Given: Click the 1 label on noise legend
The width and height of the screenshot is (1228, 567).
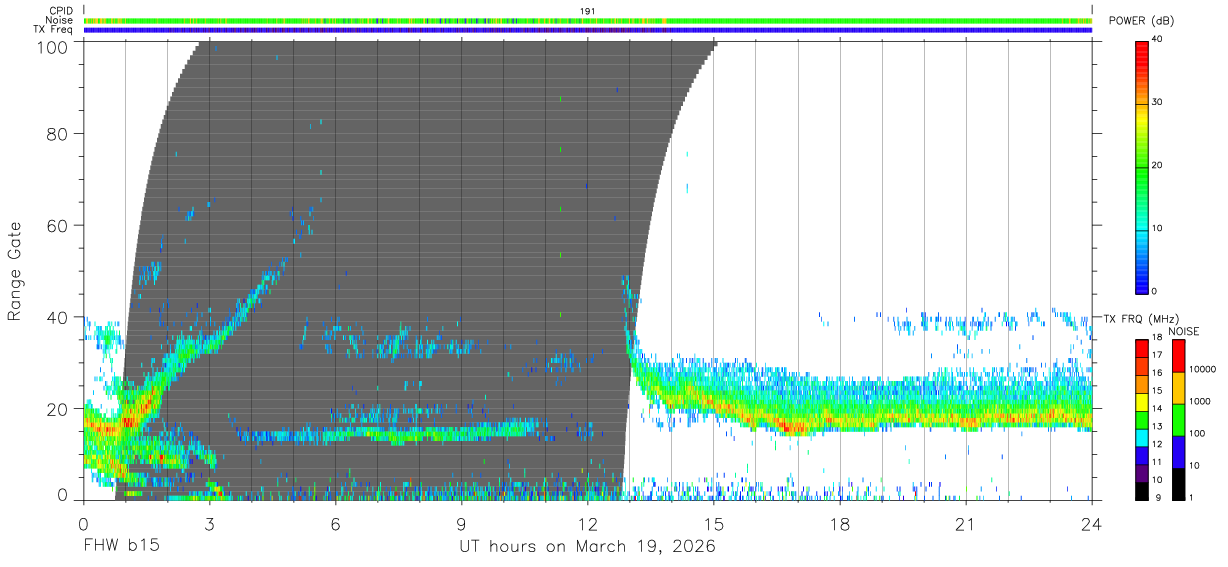Looking at the screenshot, I should (x=1191, y=498).
